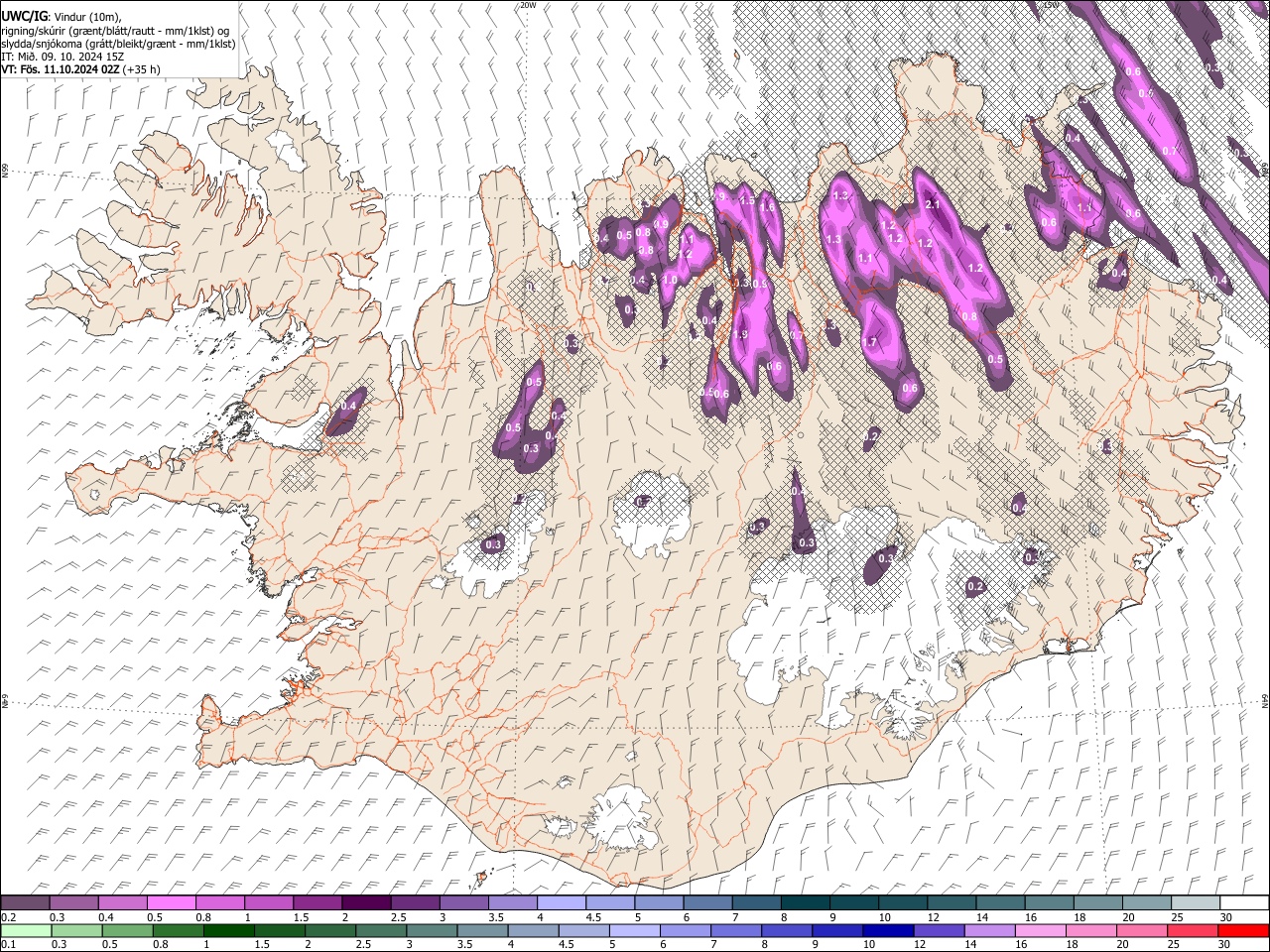Click the '2.1' snowfall value on the map

(932, 204)
